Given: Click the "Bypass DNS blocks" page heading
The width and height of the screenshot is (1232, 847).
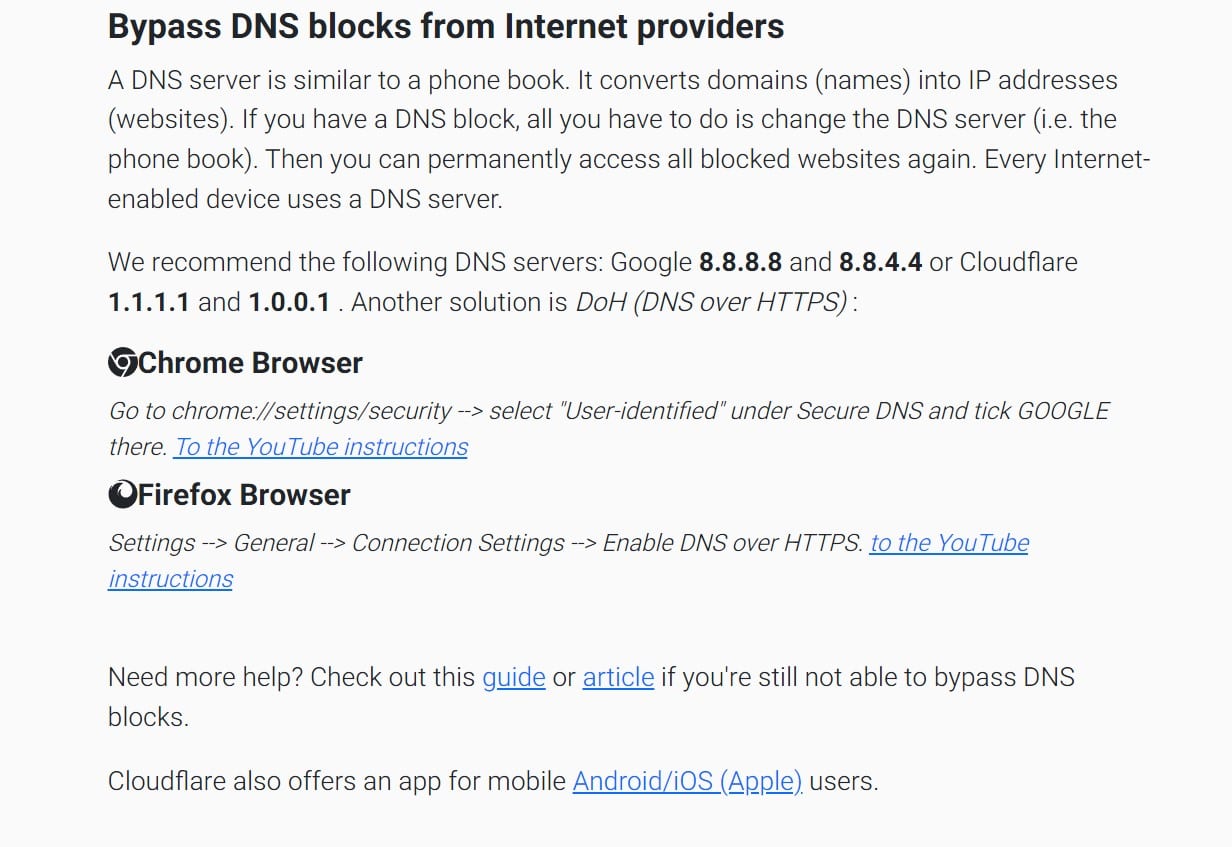Looking at the screenshot, I should [x=446, y=27].
